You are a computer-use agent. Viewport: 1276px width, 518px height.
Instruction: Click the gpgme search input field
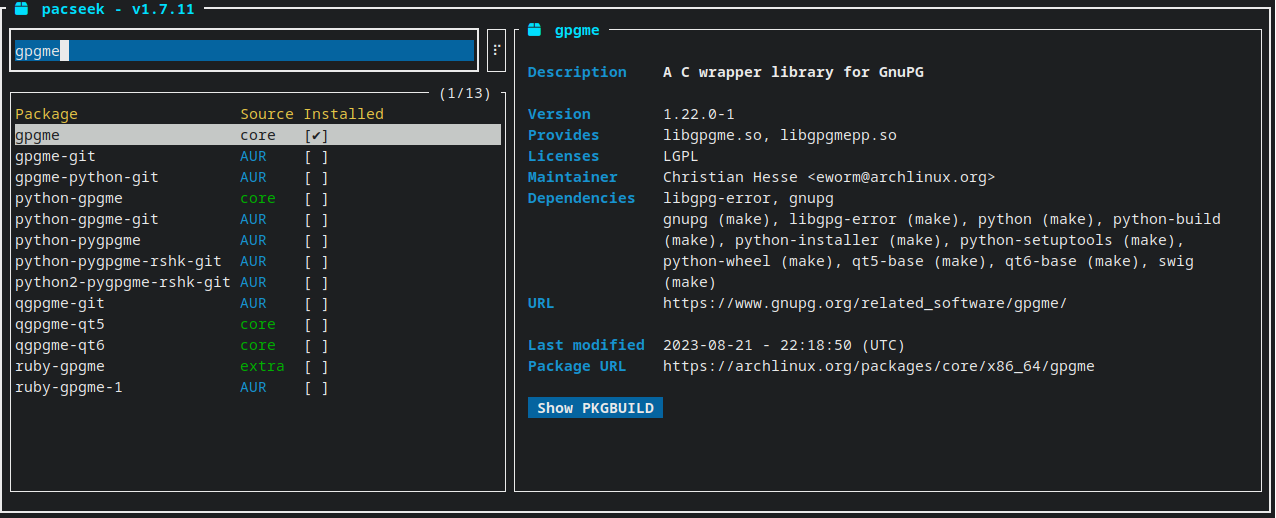pyautogui.click(x=244, y=51)
